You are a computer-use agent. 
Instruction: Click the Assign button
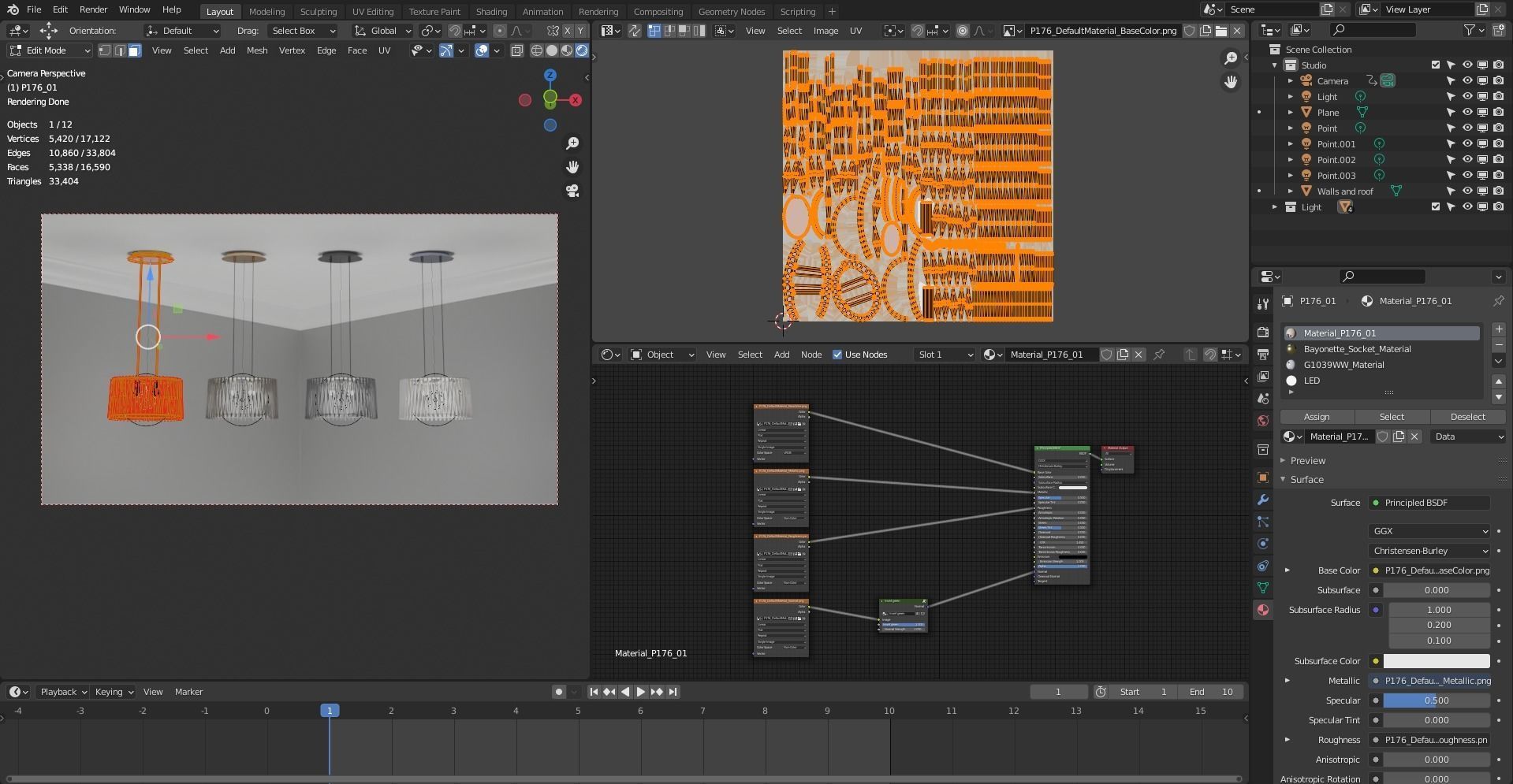(1316, 417)
